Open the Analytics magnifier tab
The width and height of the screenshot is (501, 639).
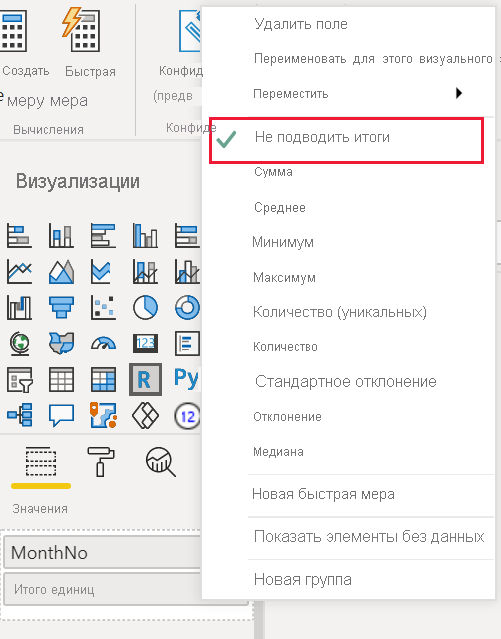click(161, 462)
